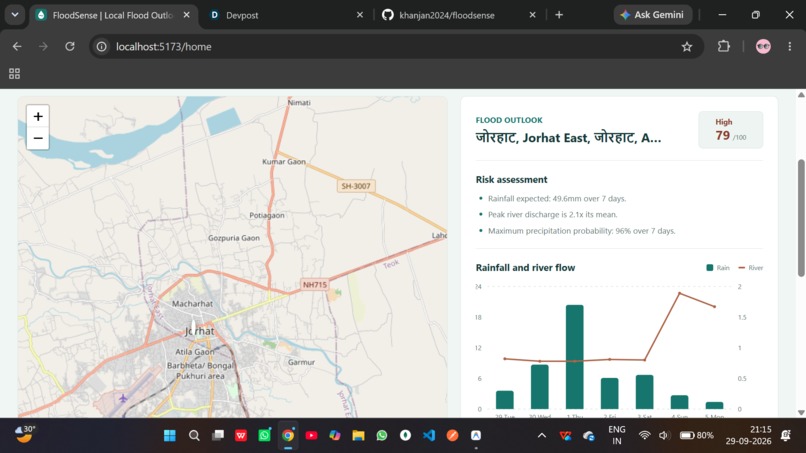Image resolution: width=806 pixels, height=453 pixels.
Task: Open Visual Studio Code from taskbar
Action: click(429, 436)
